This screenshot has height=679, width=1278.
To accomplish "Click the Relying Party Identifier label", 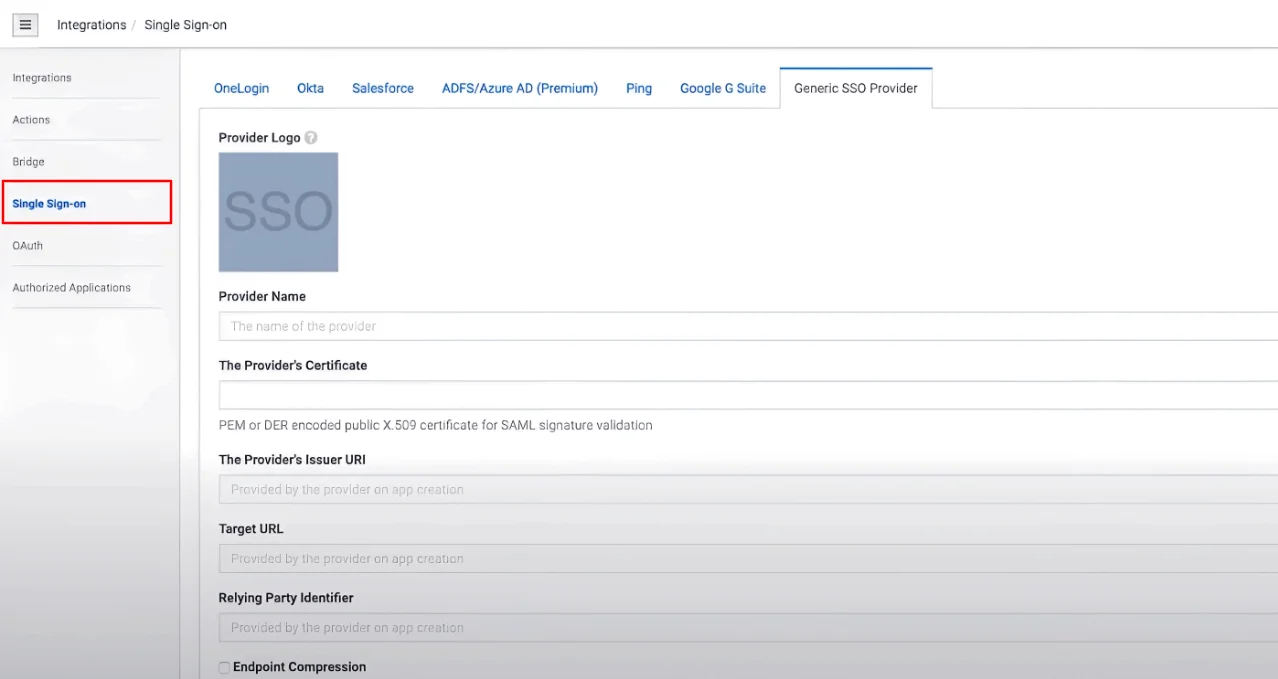I will (x=286, y=598).
